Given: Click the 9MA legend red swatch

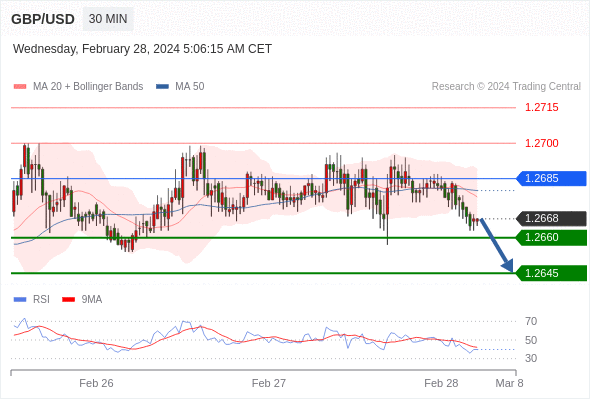Looking at the screenshot, I should pyautogui.click(x=68, y=300).
